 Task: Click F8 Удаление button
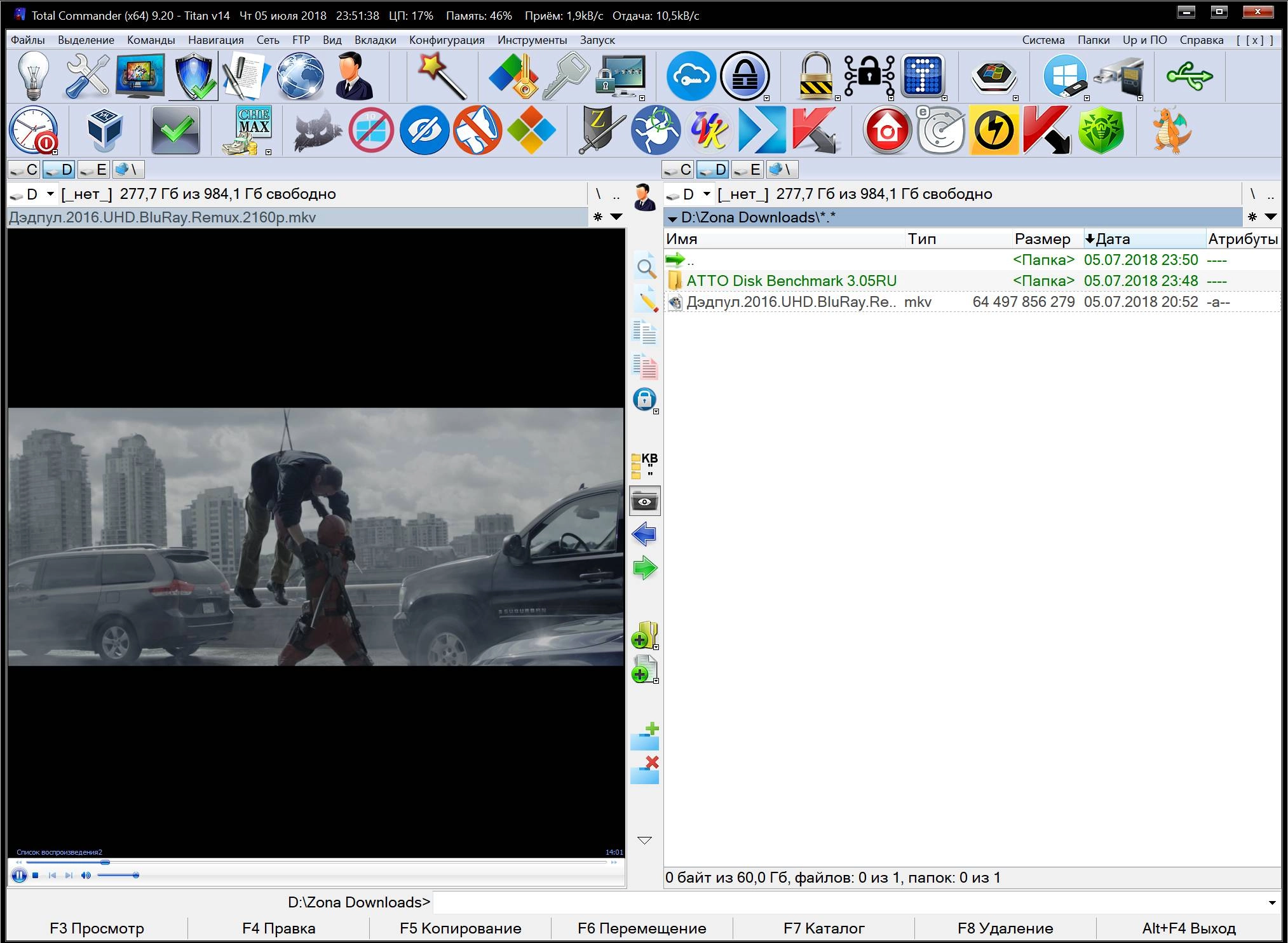1005,928
